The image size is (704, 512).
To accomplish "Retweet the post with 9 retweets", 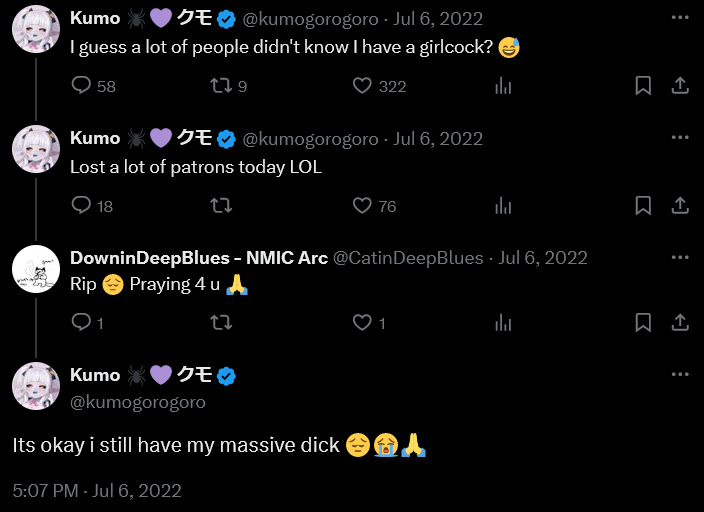I will (x=221, y=85).
